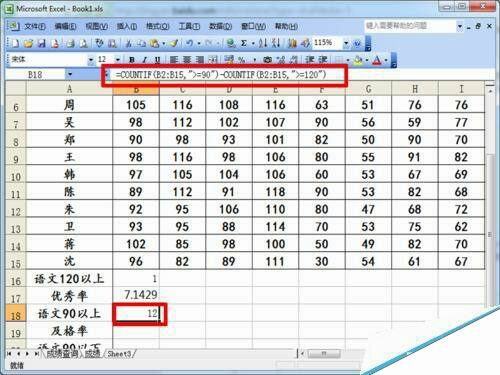Expand the Name Box dropdown arrow
The image size is (500, 375).
(70, 74)
